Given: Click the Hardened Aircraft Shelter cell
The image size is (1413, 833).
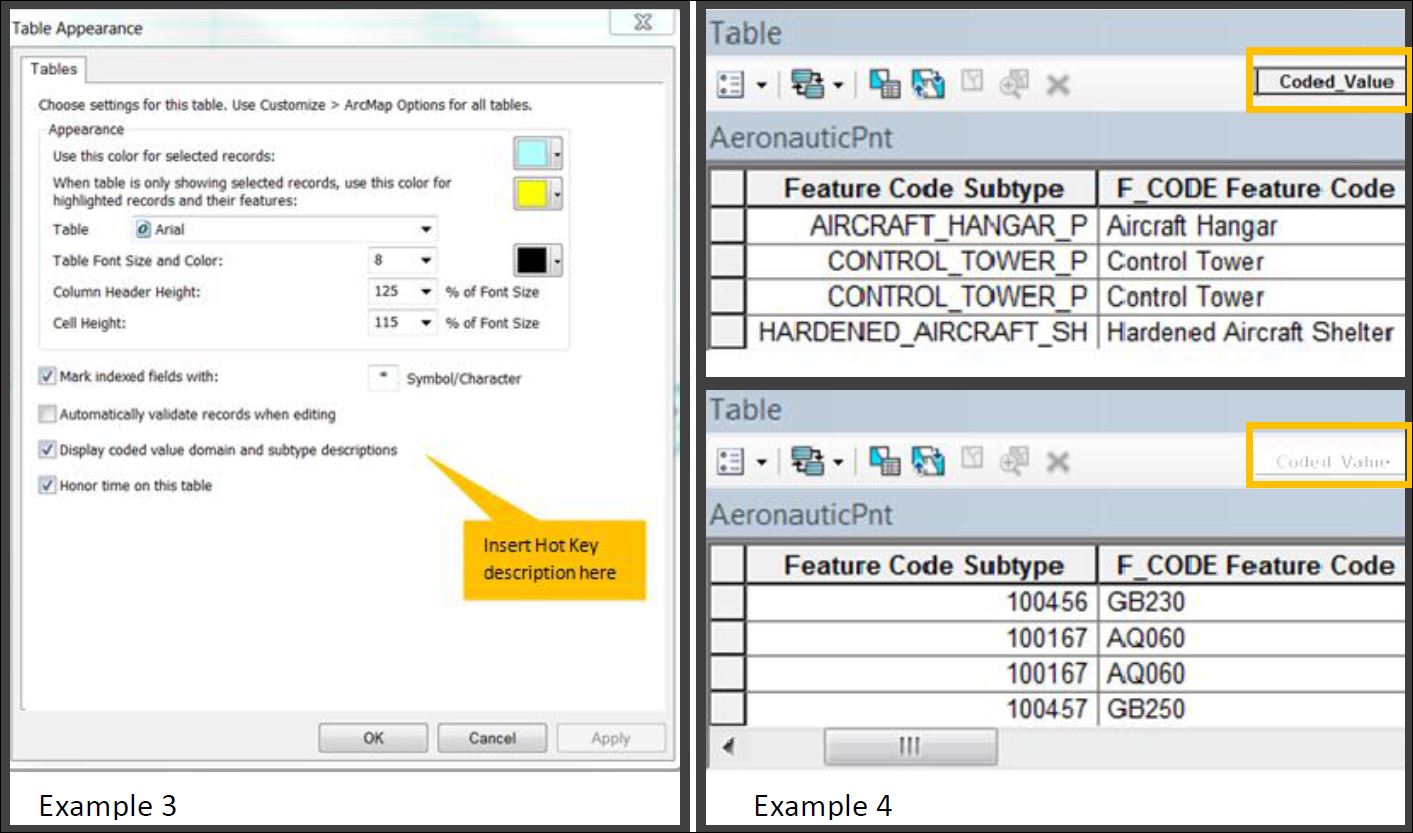Looking at the screenshot, I should point(1251,332).
